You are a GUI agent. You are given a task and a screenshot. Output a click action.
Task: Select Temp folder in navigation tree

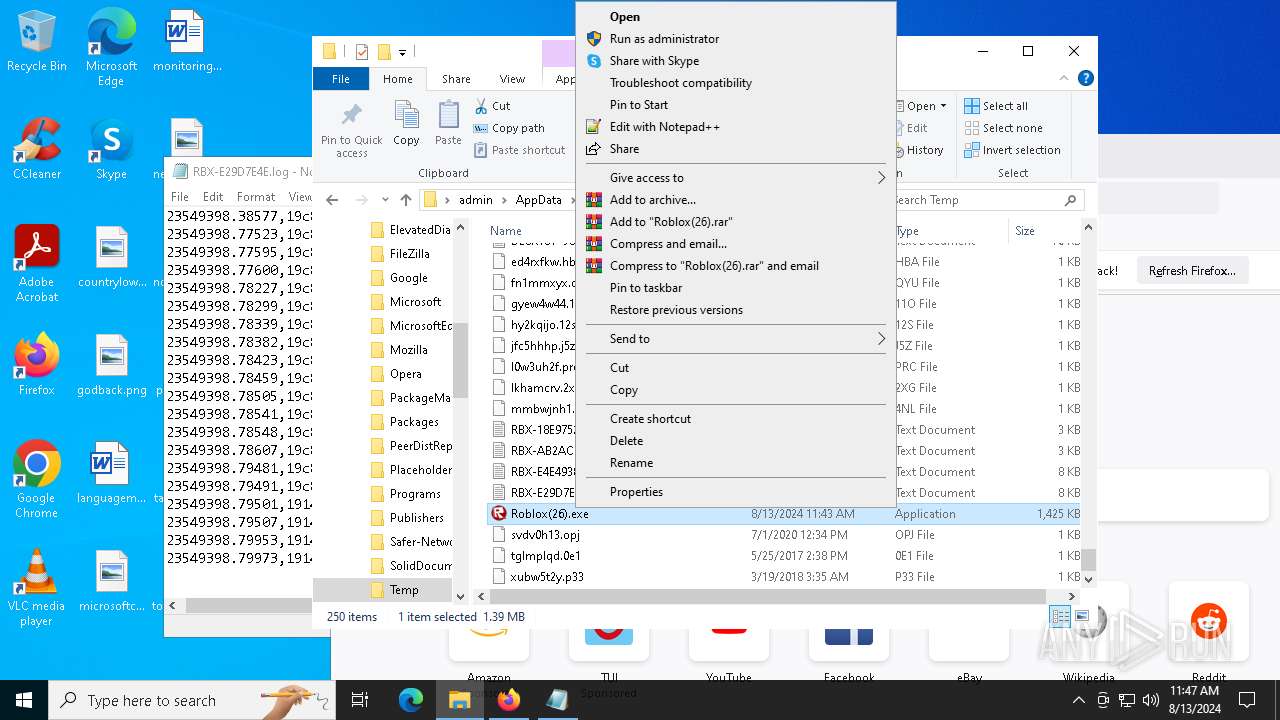click(404, 590)
